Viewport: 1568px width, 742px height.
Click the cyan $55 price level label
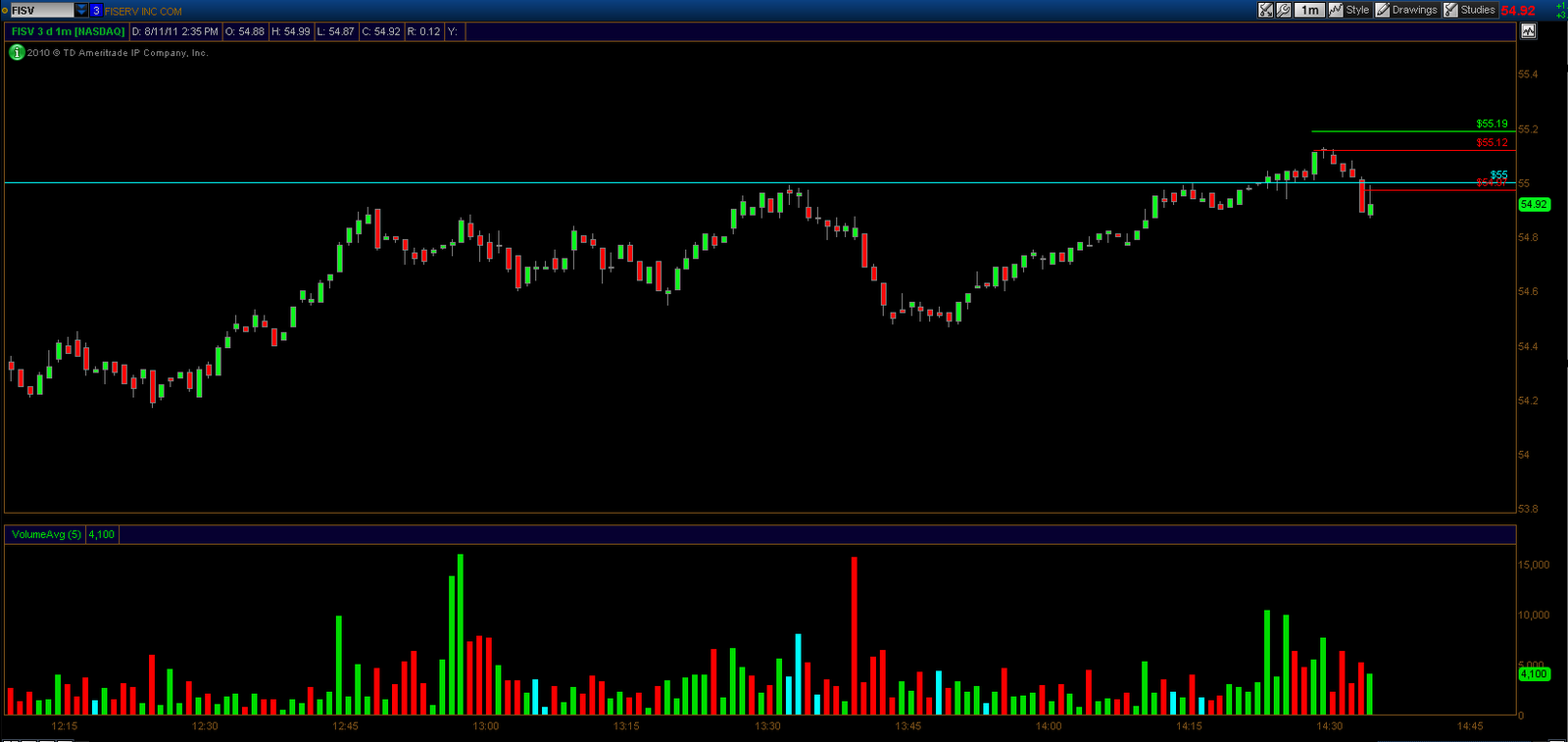[x=1498, y=174]
